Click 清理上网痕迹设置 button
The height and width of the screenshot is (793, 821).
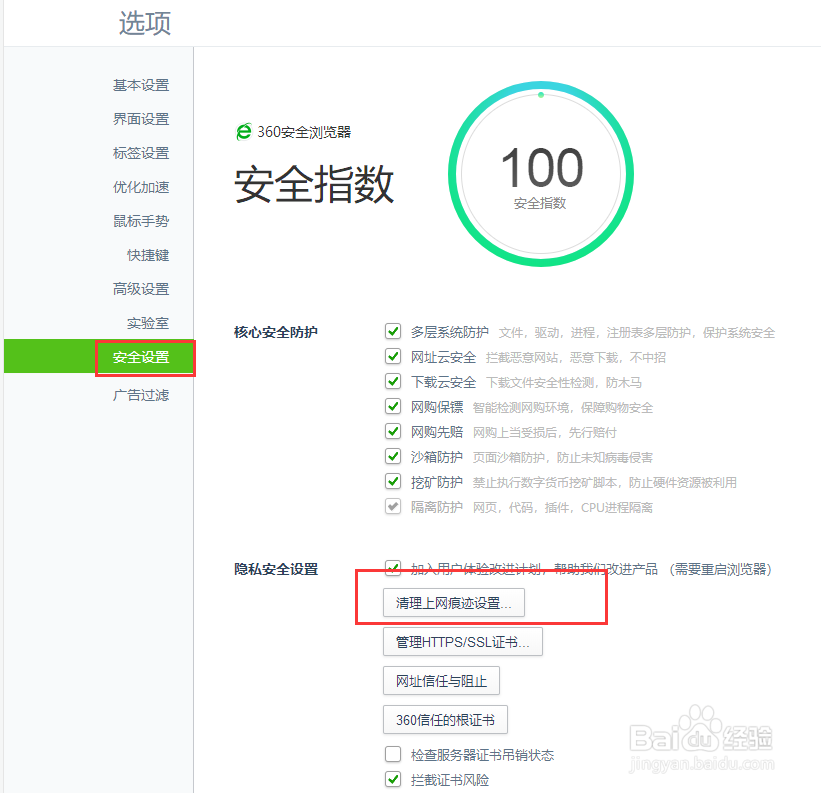pyautogui.click(x=453, y=603)
